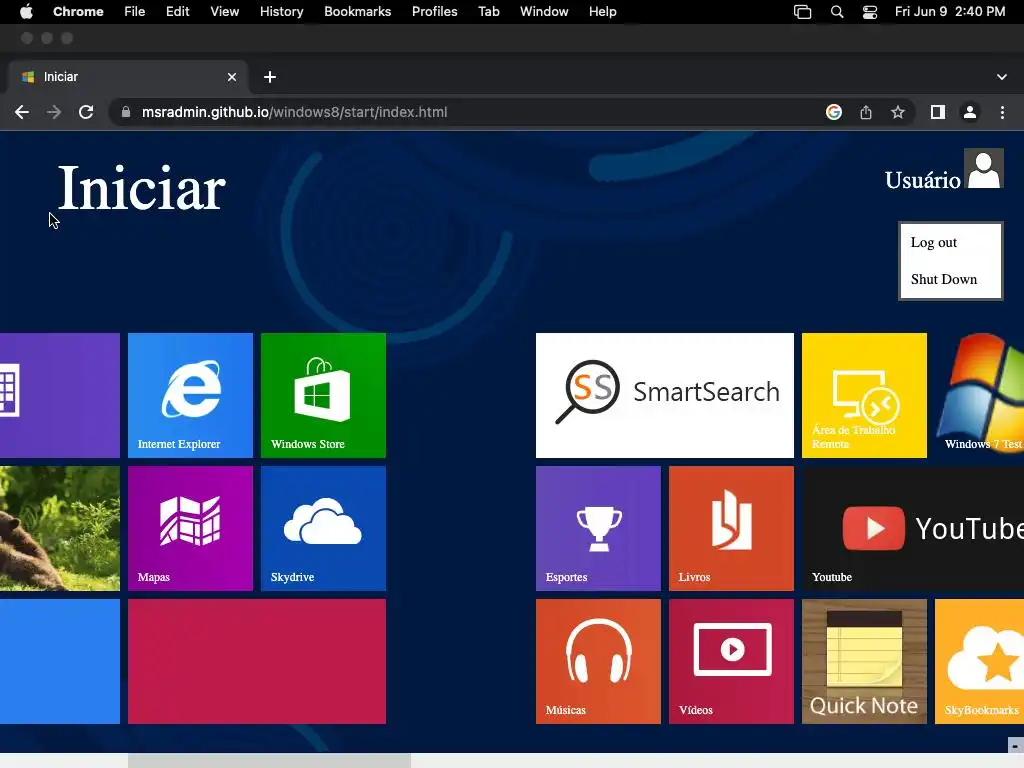Screen dimensions: 1024x768
Task: Open the Livros tile
Action: 731,528
